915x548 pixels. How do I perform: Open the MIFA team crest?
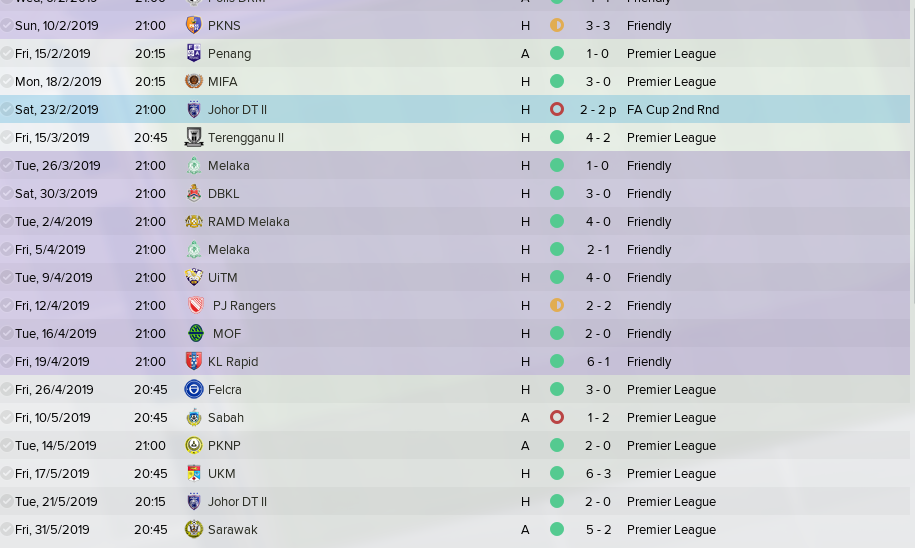193,81
